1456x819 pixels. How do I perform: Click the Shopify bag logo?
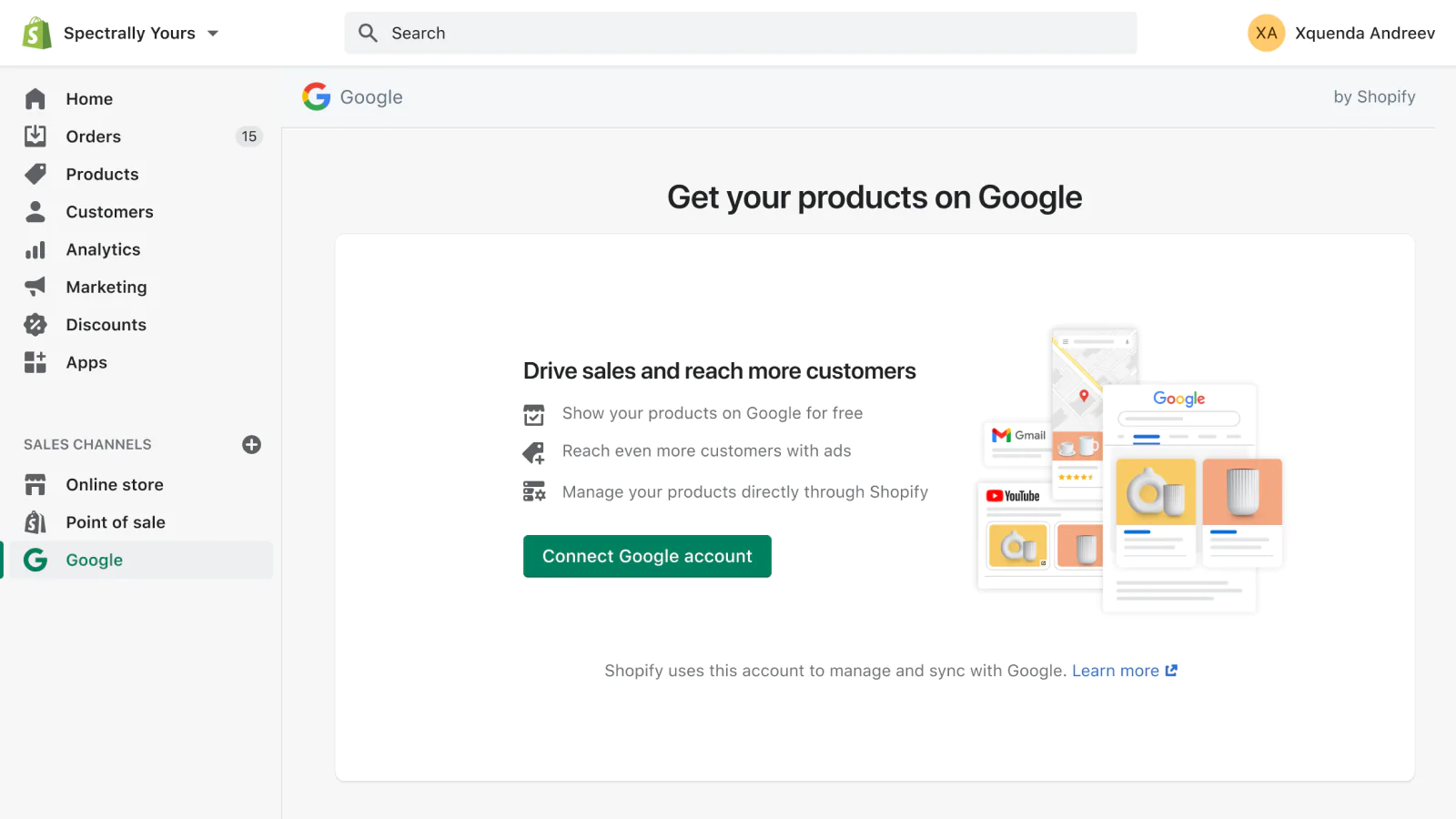tap(36, 33)
